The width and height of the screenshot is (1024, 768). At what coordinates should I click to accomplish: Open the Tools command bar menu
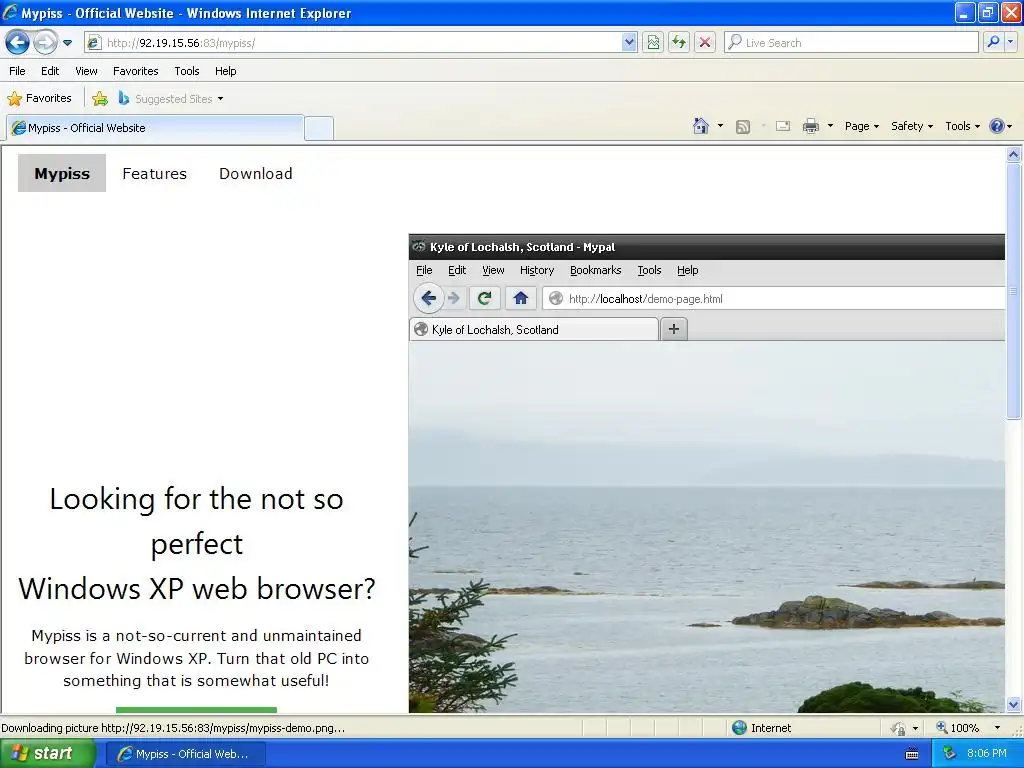tap(962, 126)
